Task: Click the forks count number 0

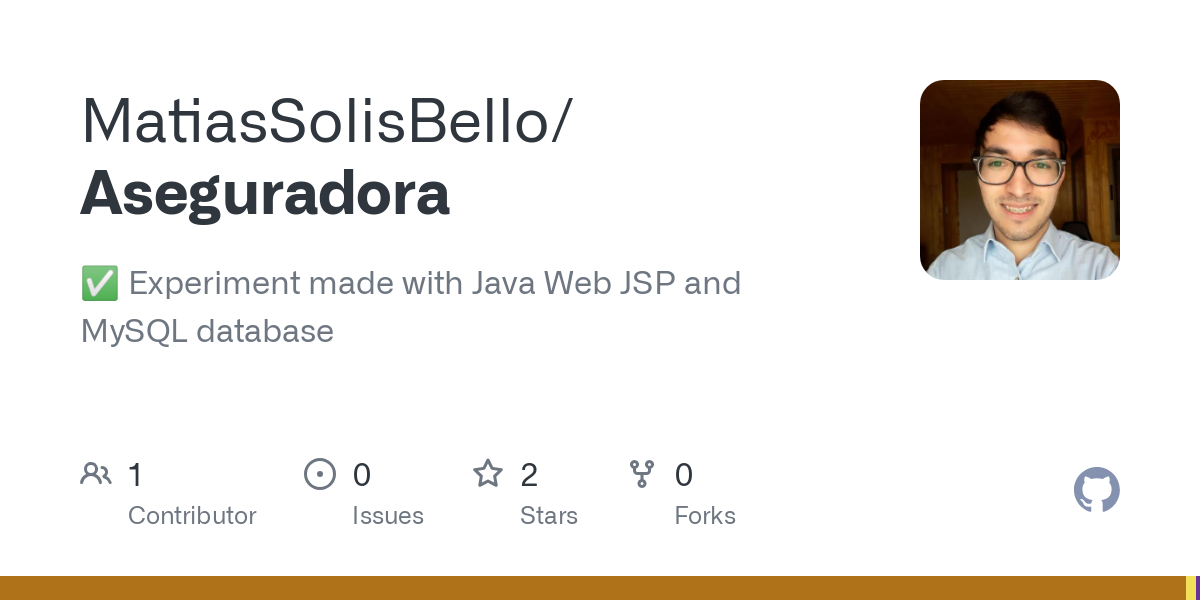Action: click(x=684, y=475)
